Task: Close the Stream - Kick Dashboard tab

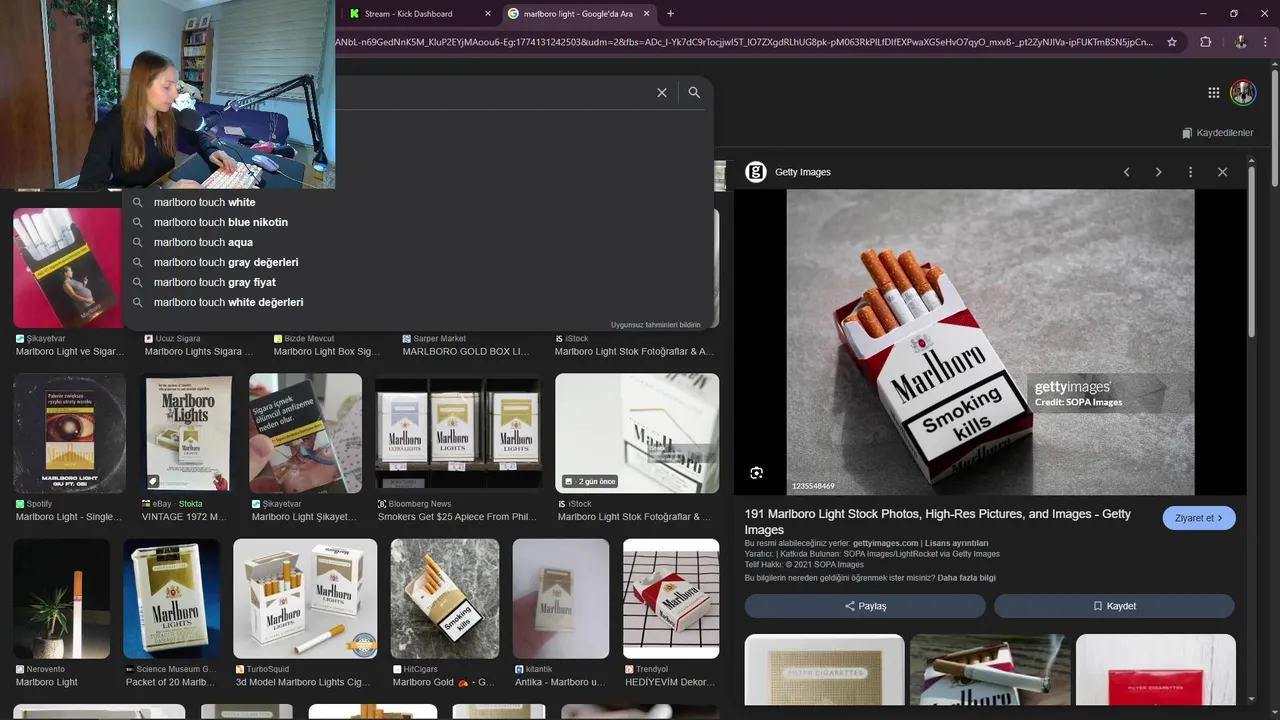Action: coord(488,14)
